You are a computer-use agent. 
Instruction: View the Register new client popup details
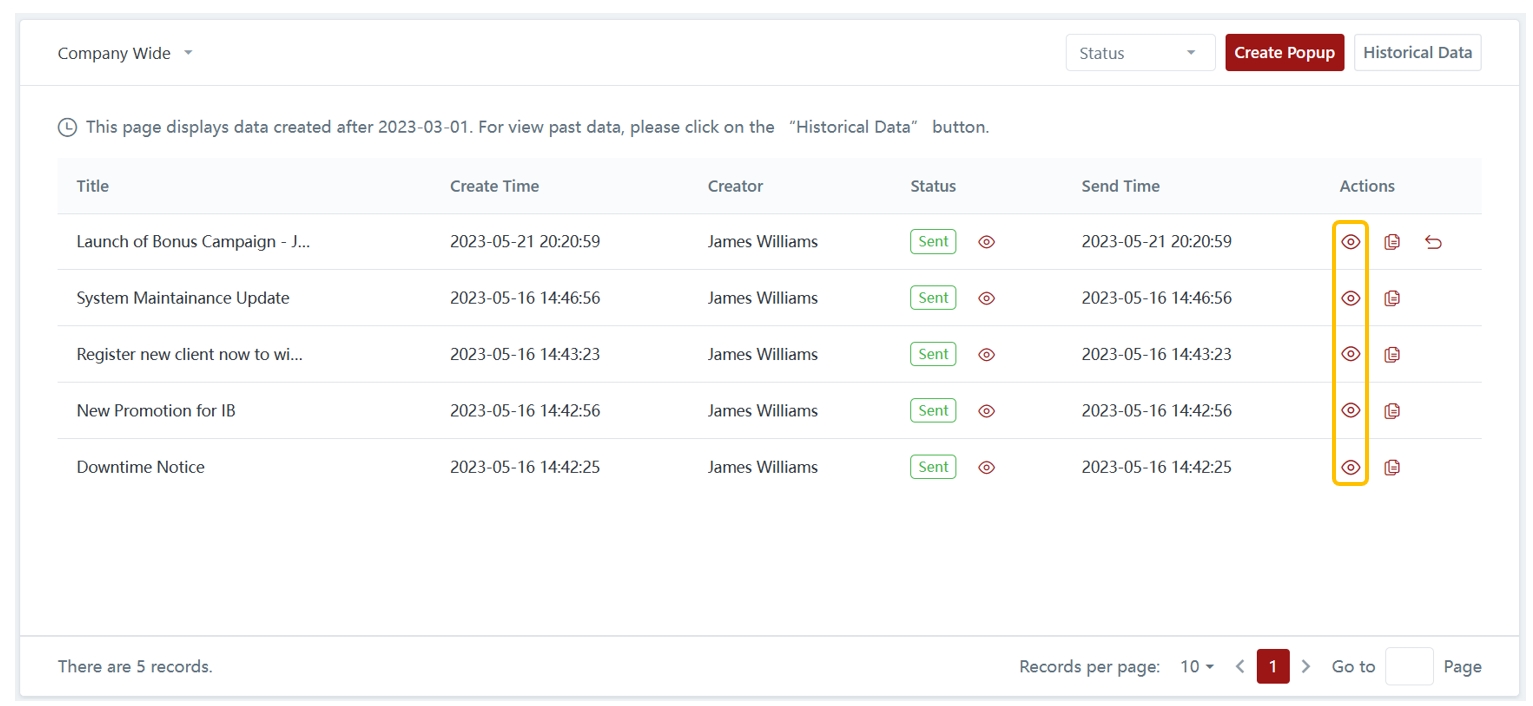point(1350,354)
